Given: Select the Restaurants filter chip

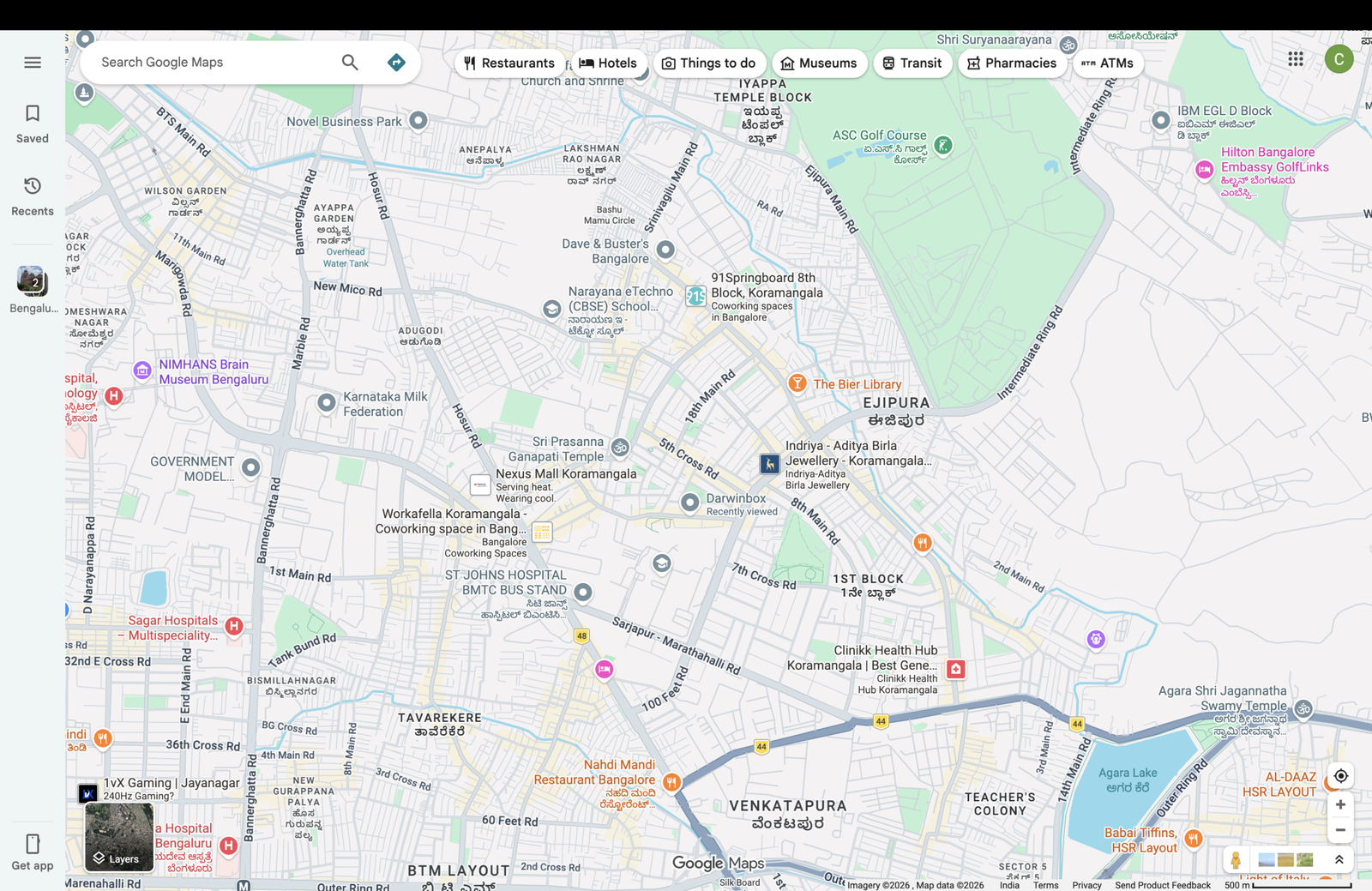Looking at the screenshot, I should 509,63.
